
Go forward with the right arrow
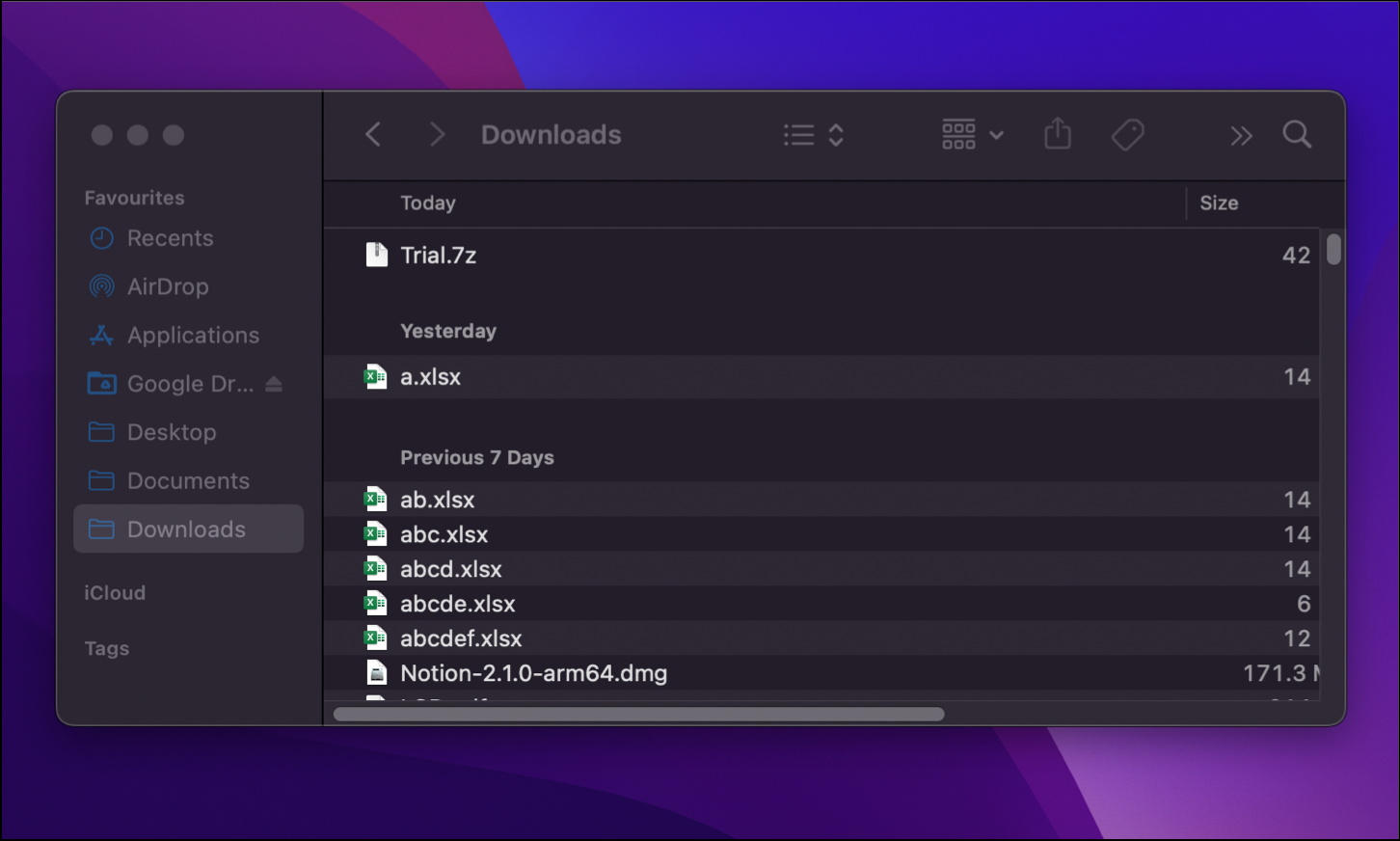pyautogui.click(x=437, y=135)
